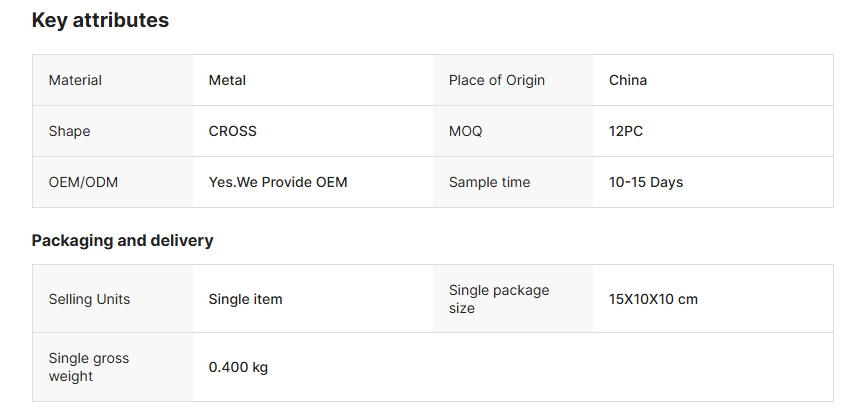Click the Single item value
The width and height of the screenshot is (843, 411).
(x=245, y=299)
